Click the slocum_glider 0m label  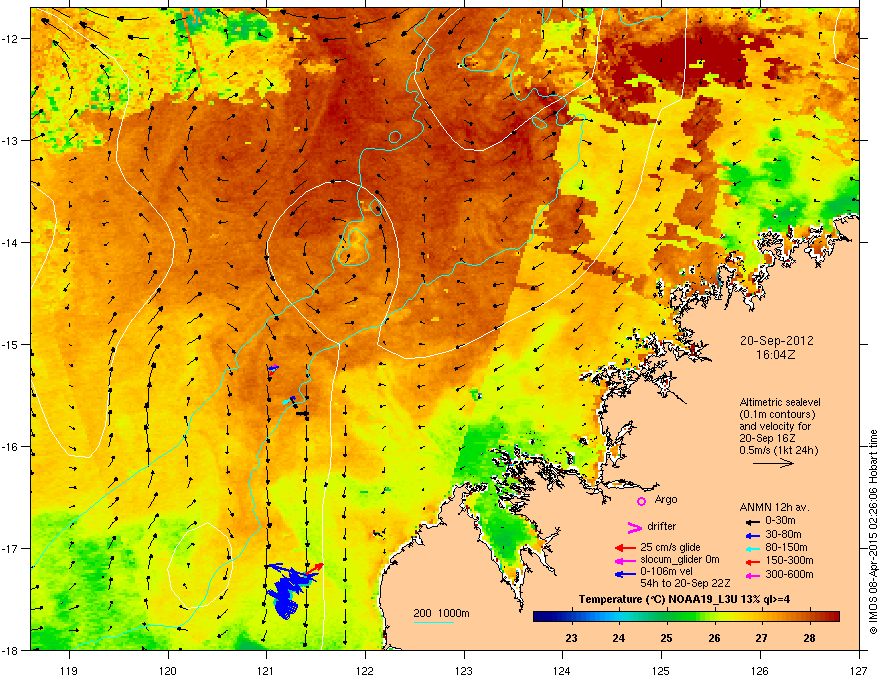tap(680, 560)
